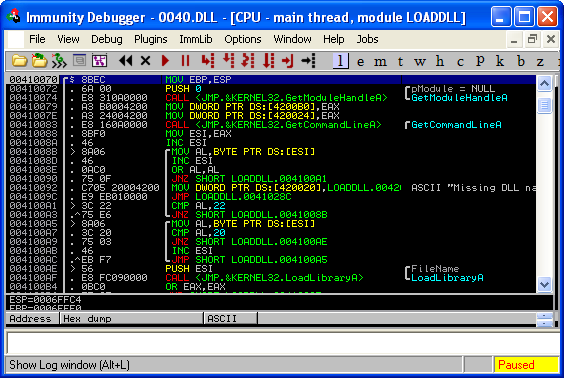Click the ASCII column header
The width and height of the screenshot is (564, 378).
point(231,319)
